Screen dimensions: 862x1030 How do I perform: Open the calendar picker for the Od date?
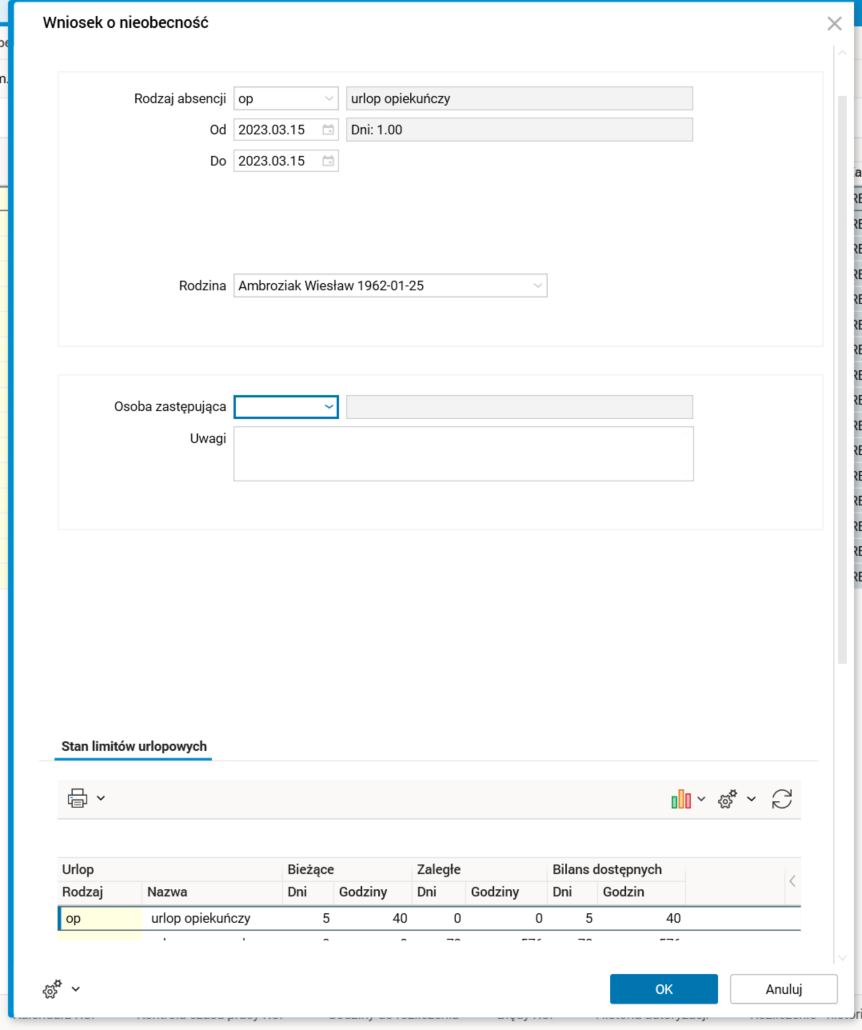[328, 130]
